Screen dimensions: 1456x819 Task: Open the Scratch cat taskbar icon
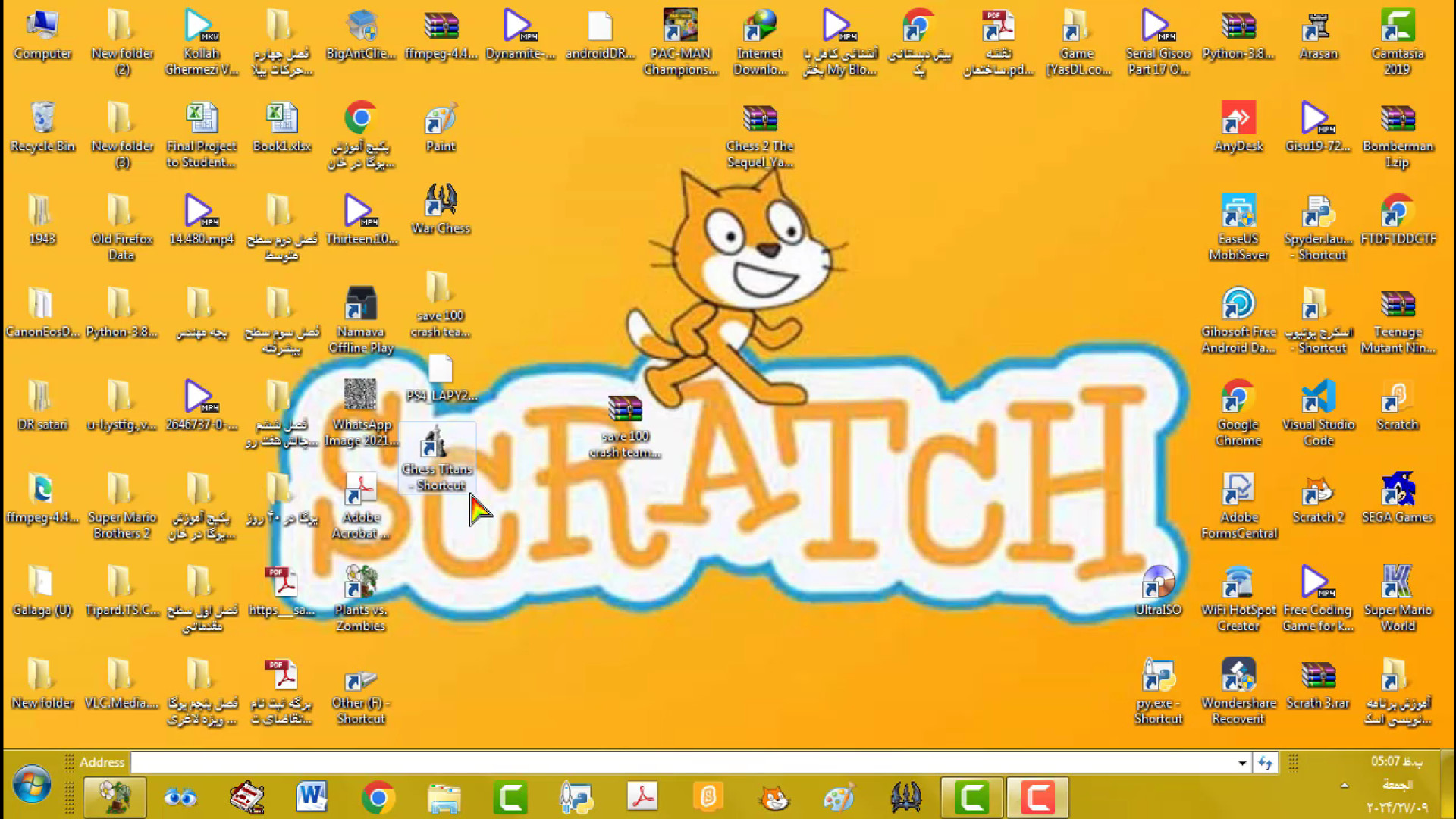pyautogui.click(x=774, y=797)
